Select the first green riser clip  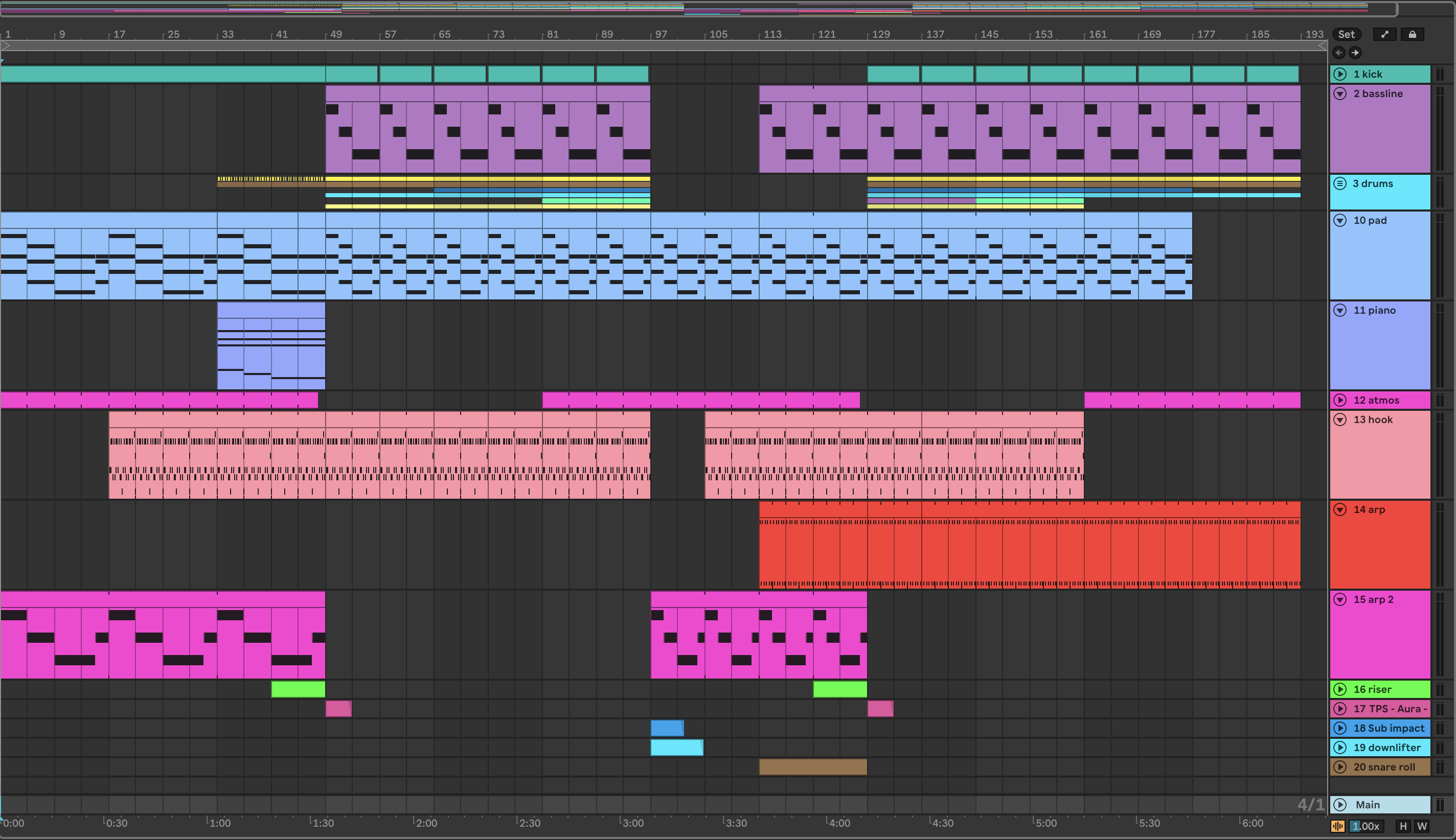[299, 689]
